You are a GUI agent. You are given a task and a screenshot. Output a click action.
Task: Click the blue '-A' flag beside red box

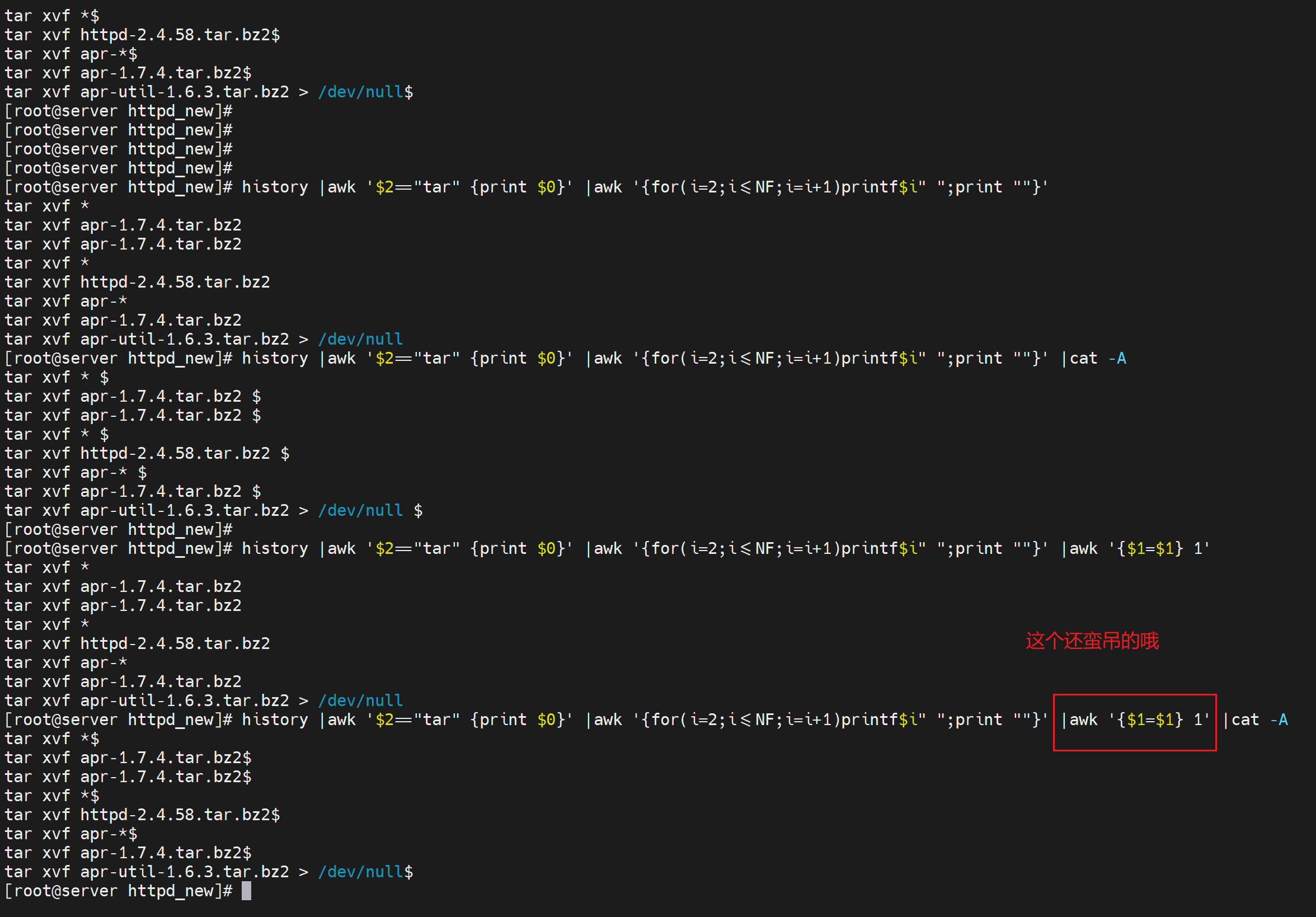(1279, 720)
